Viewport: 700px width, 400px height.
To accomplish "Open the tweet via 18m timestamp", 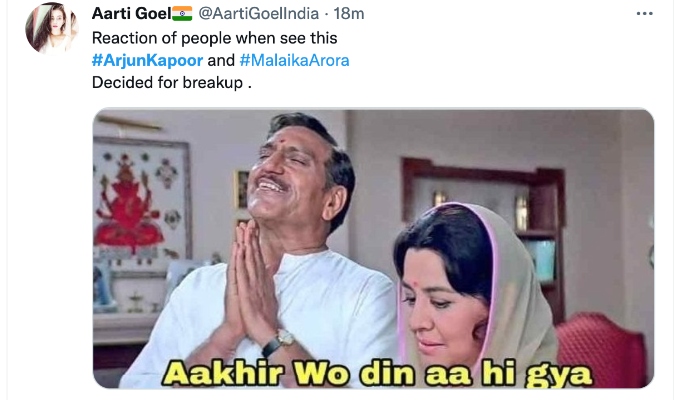I will [349, 14].
